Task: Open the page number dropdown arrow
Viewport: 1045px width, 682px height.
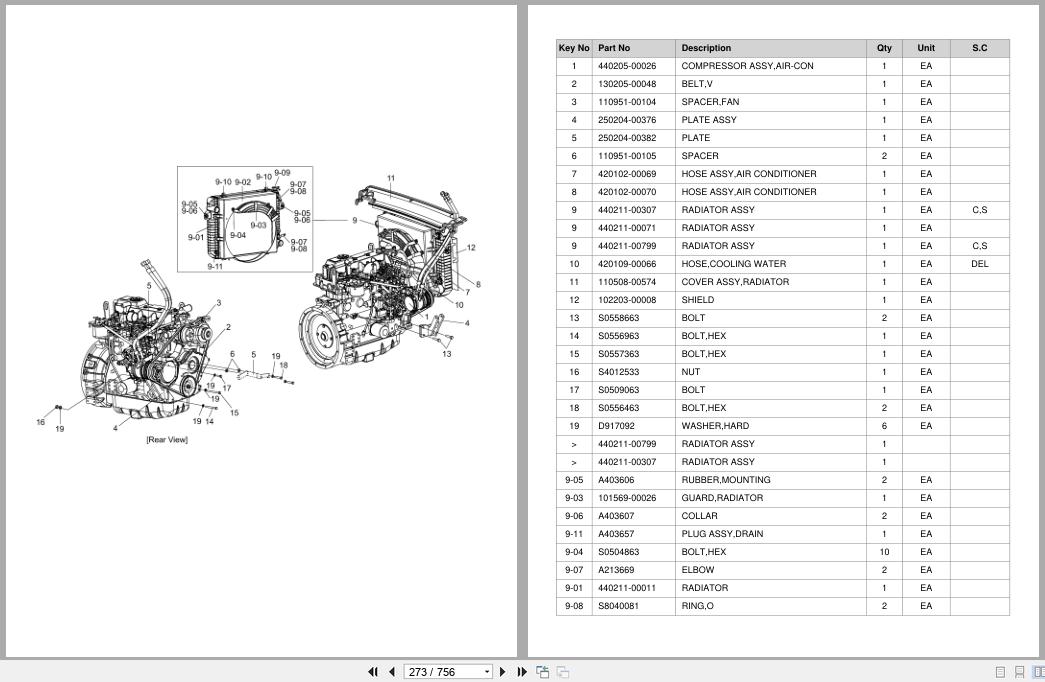Action: tap(487, 672)
